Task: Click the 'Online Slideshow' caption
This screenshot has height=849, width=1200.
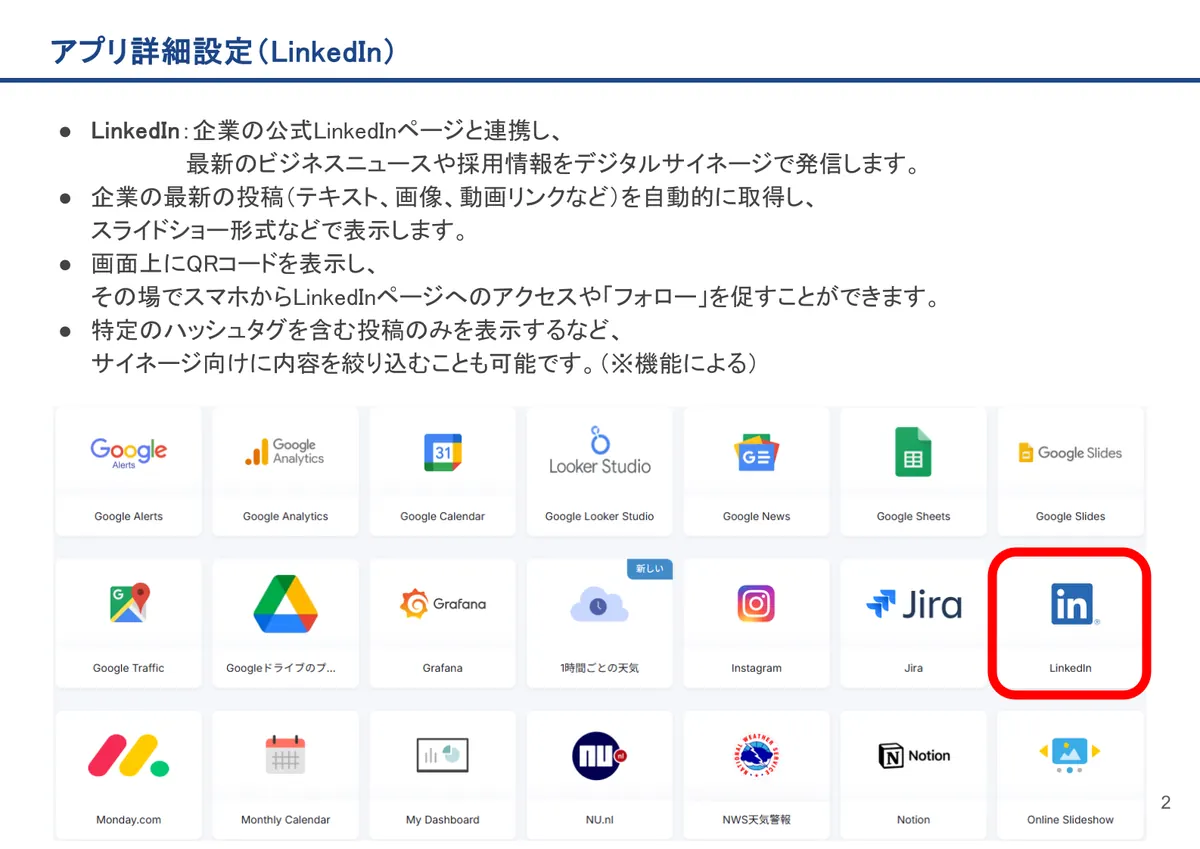Action: 1070,820
